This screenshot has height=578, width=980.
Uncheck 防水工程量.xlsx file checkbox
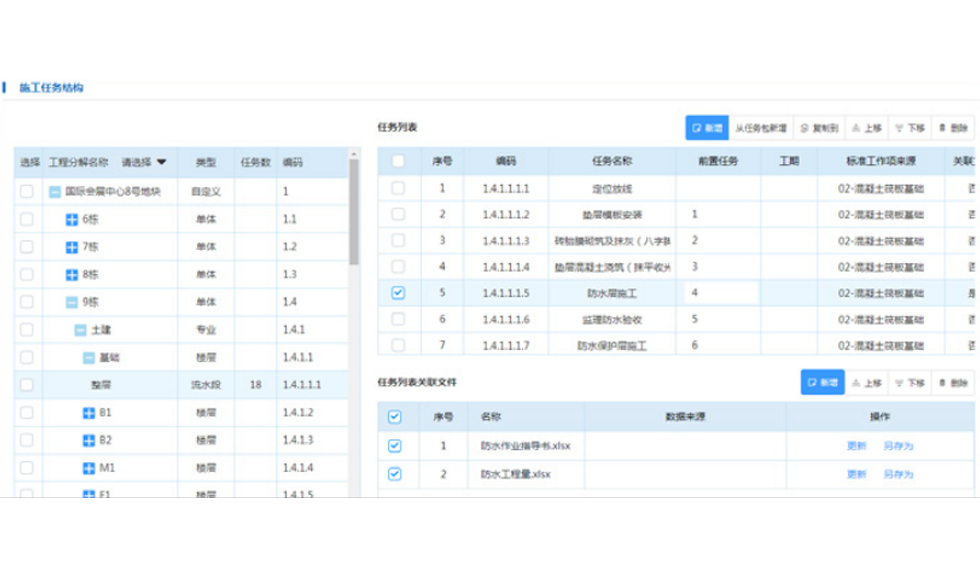394,474
